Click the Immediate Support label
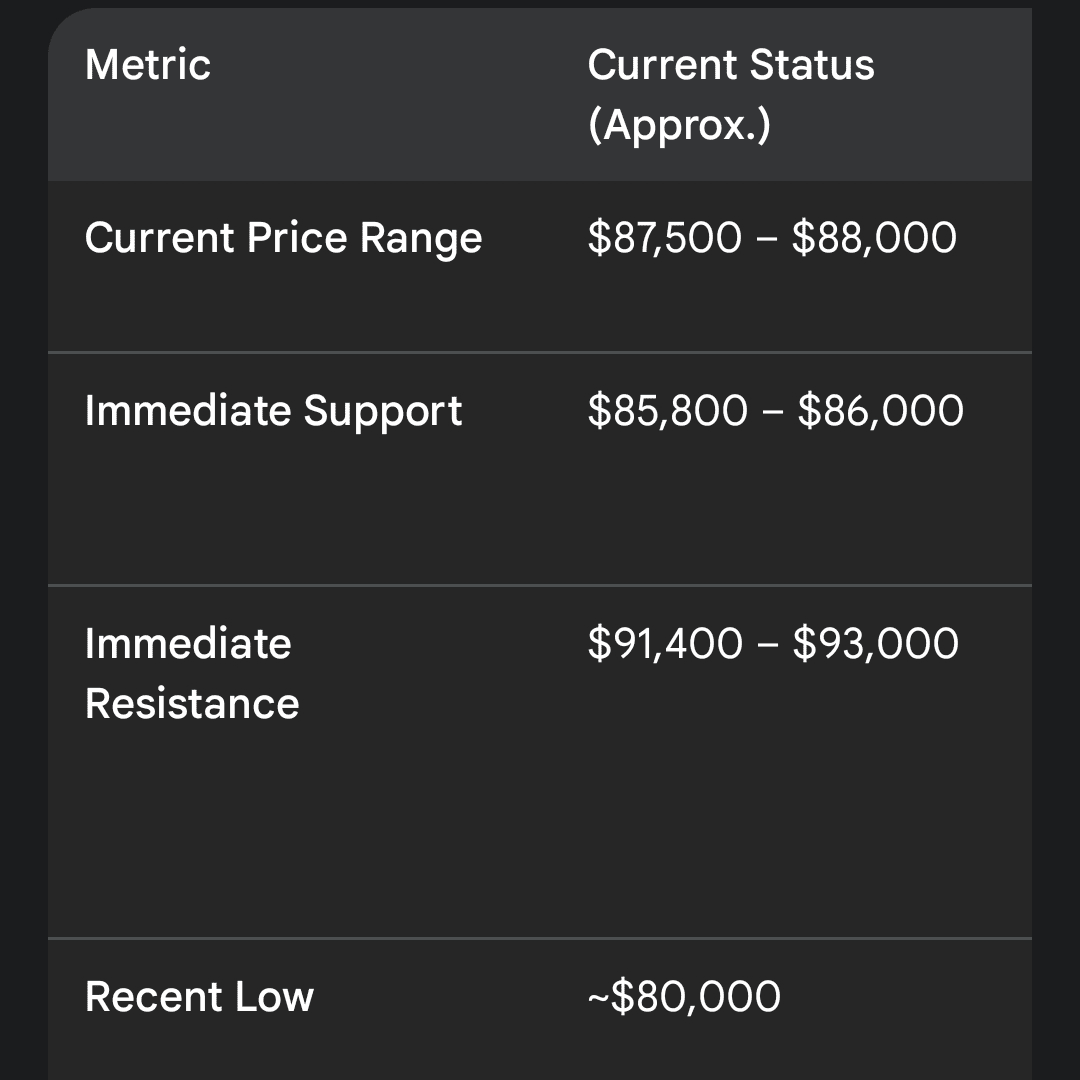This screenshot has width=1080, height=1080. [x=273, y=412]
